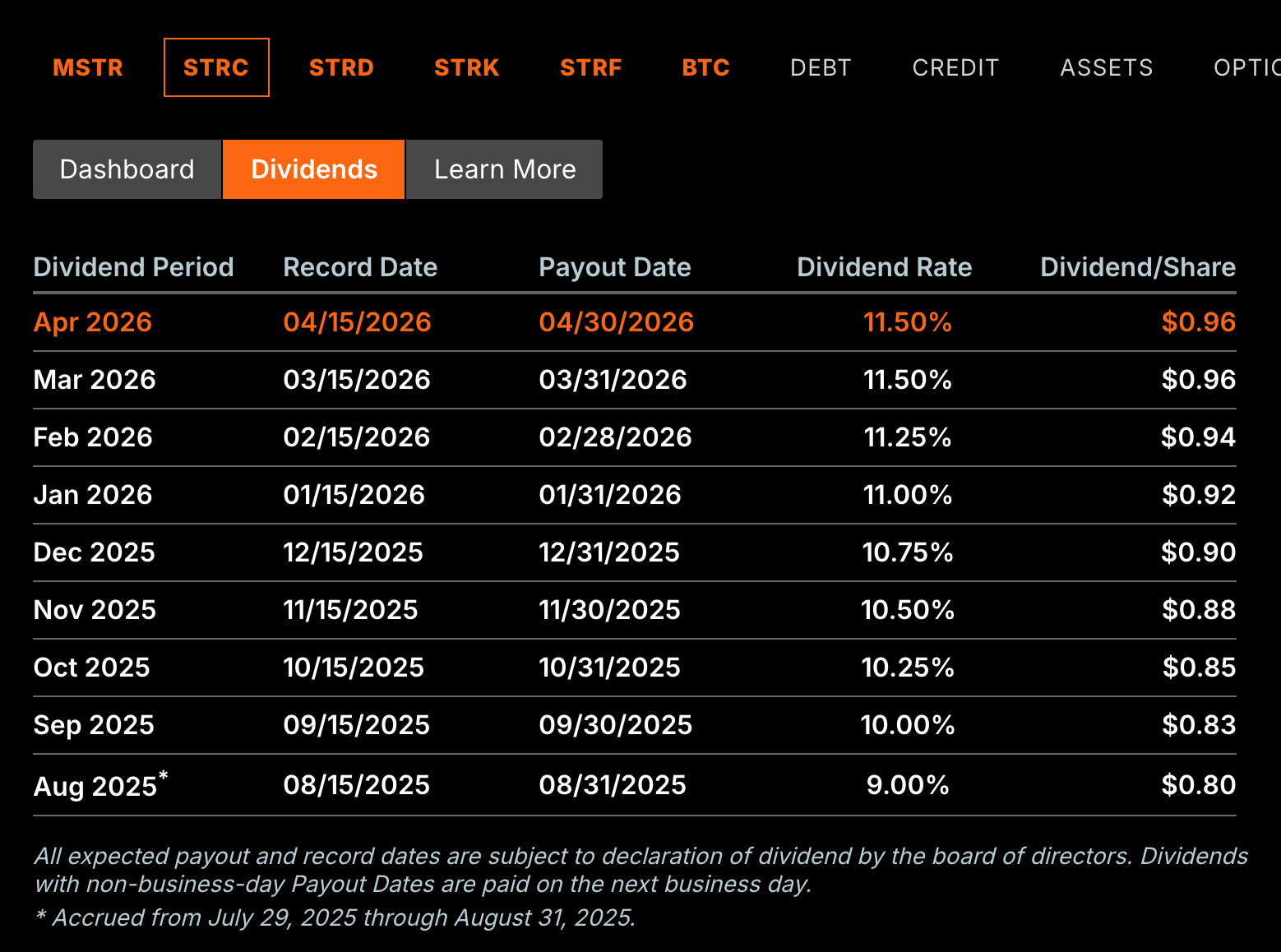Click payout date 03/31/2026
The height and width of the screenshot is (952, 1281).
click(613, 380)
